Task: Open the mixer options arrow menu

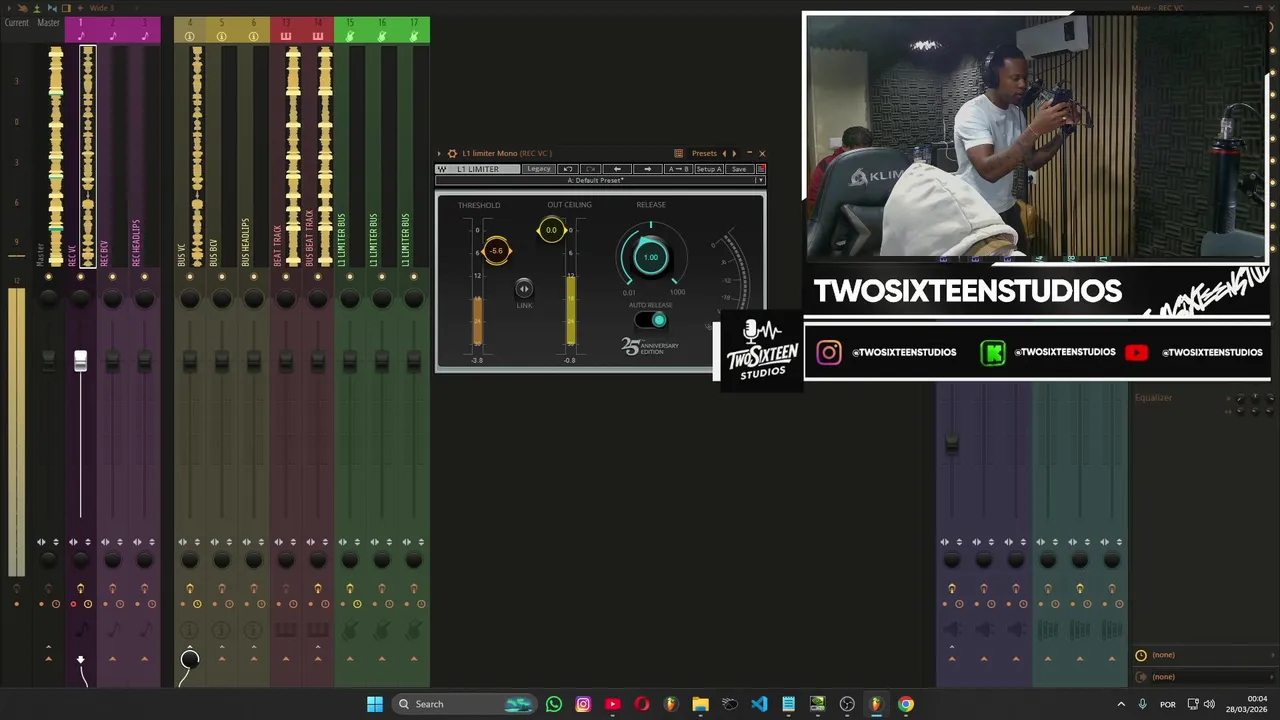Action: tap(9, 8)
